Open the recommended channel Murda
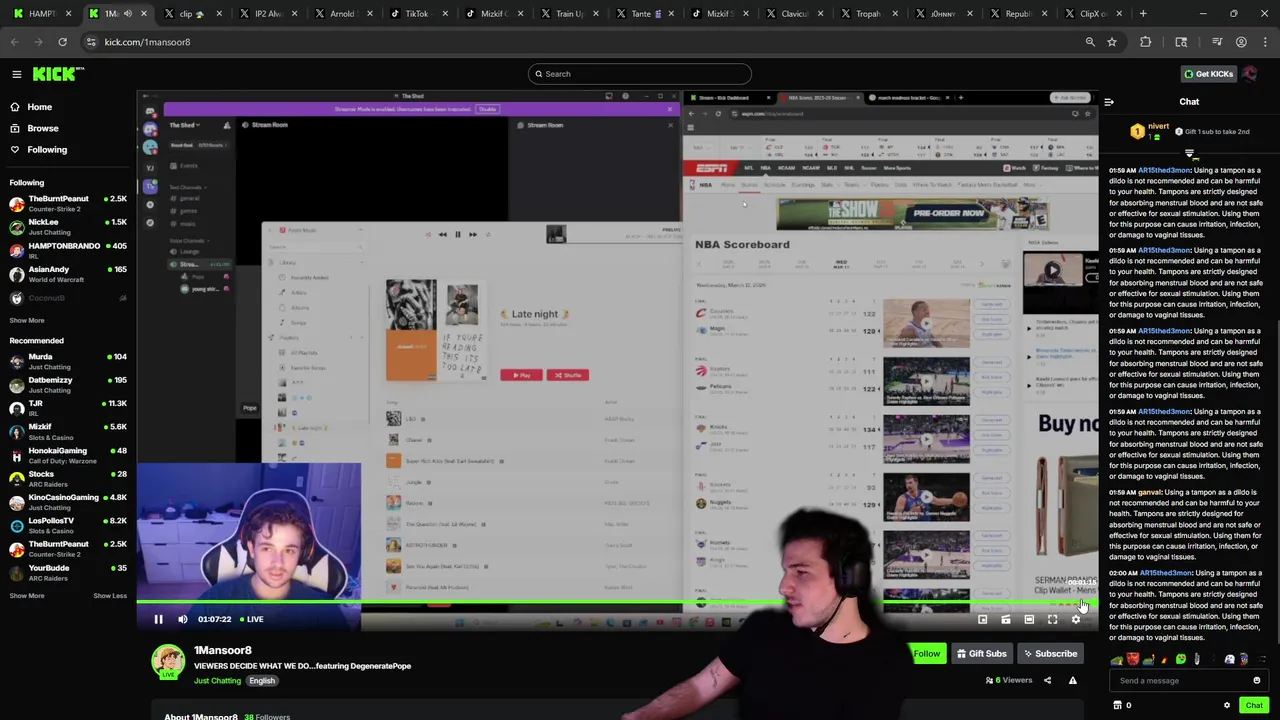 pos(68,361)
